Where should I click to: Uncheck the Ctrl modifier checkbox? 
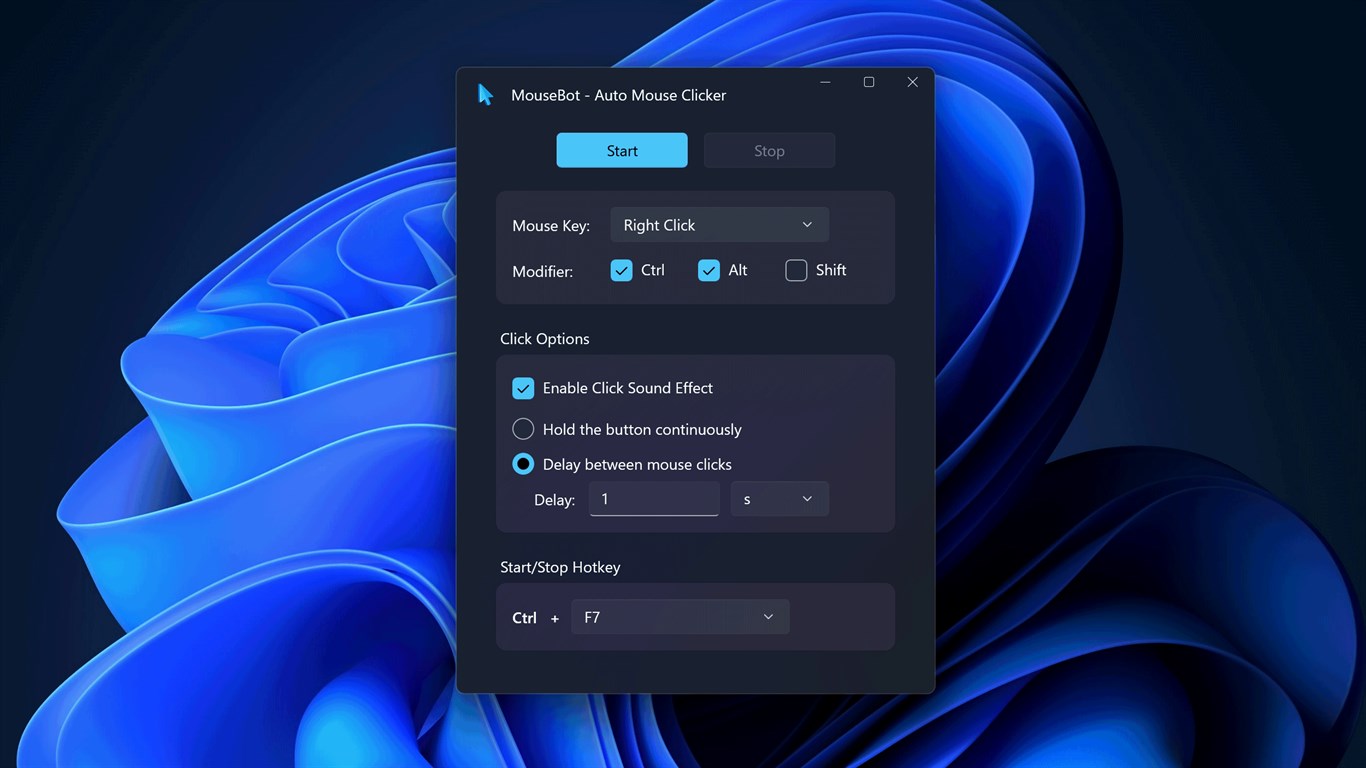621,270
